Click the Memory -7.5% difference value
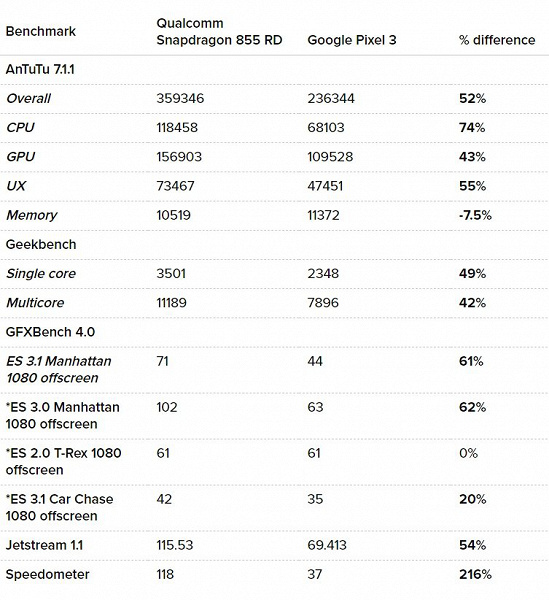Viewport: 549px width, 600px height. pyautogui.click(x=475, y=215)
